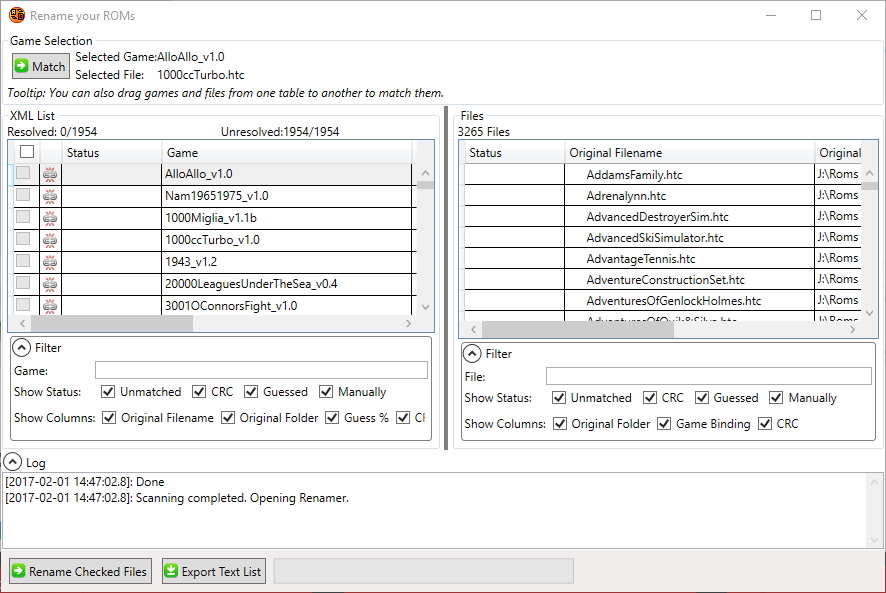Collapse the Files Filter section
886x593 pixels.
pos(472,354)
